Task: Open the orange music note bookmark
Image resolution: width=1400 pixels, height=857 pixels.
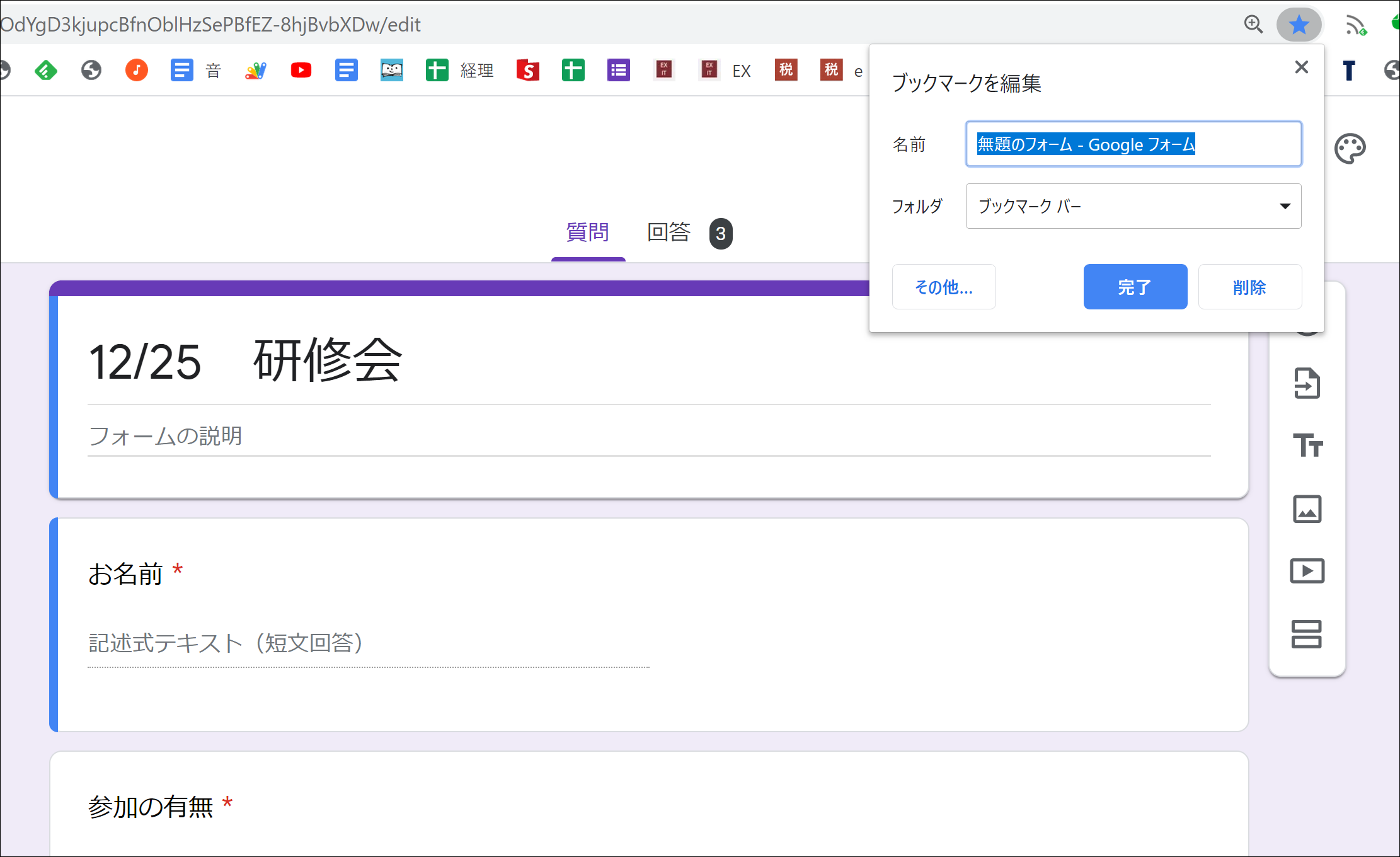Action: pyautogui.click(x=136, y=70)
